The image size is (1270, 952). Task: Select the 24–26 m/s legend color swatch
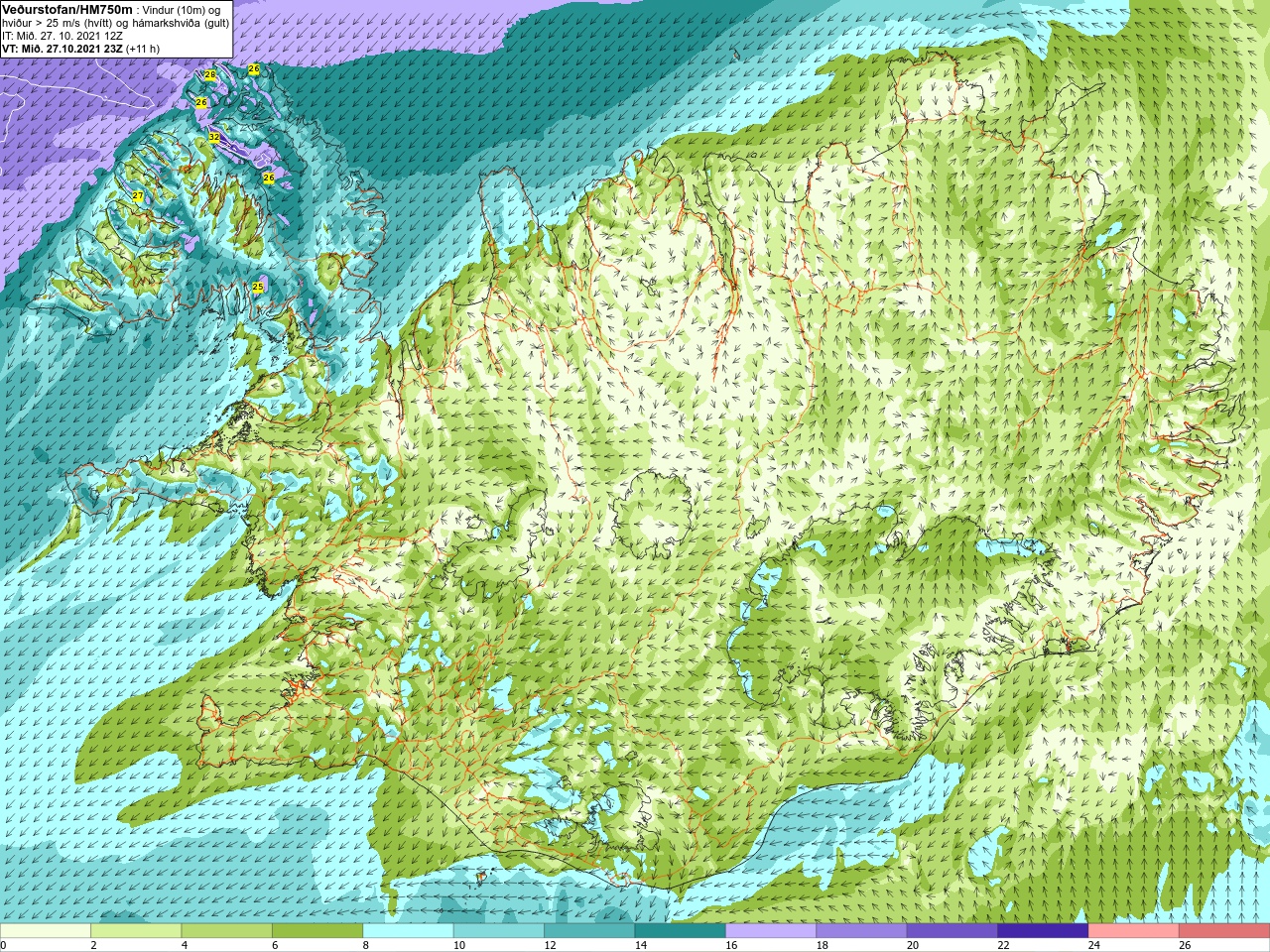point(1134,931)
